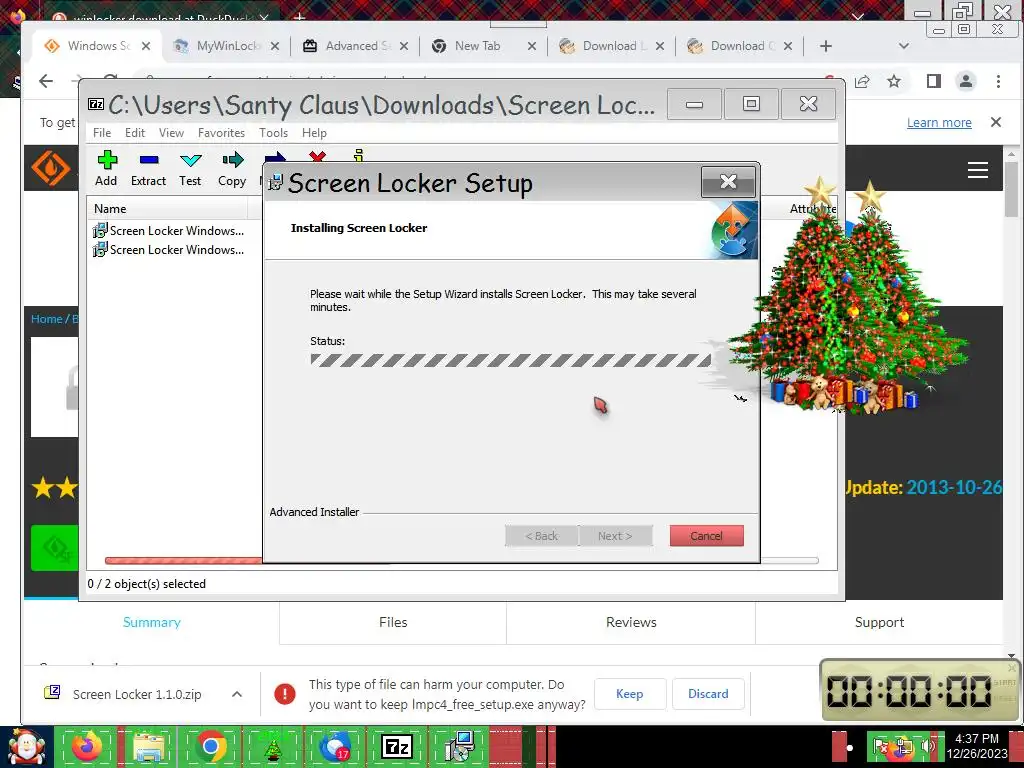Open Firefox from the taskbar
This screenshot has height=768, width=1024.
(x=86, y=746)
